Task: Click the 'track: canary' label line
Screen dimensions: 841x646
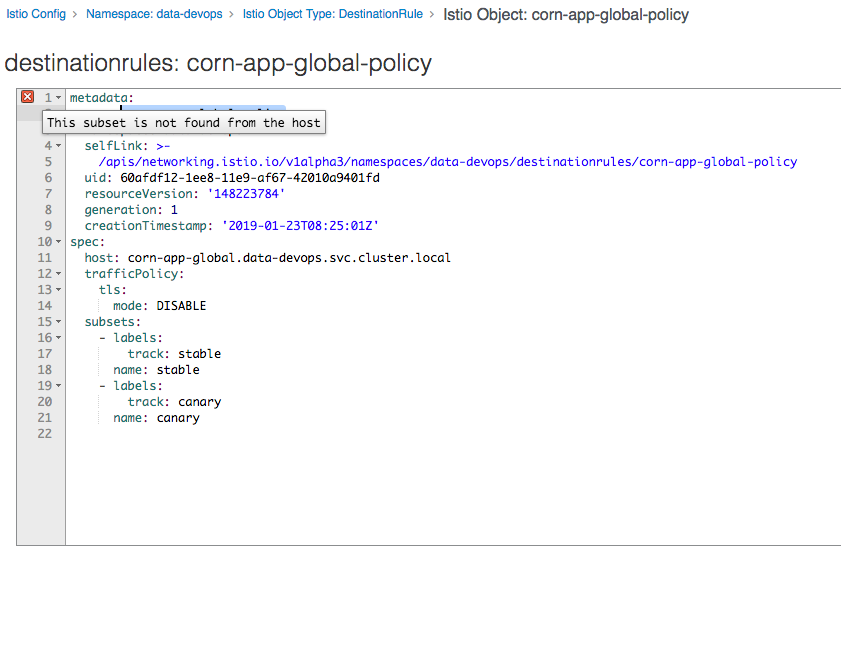Action: [x=174, y=402]
